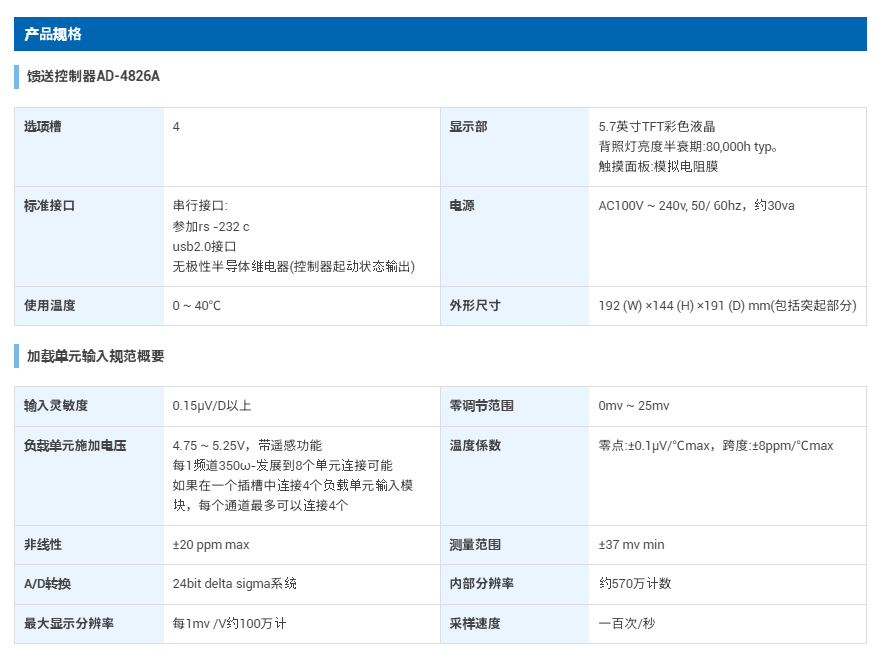Select the 馈送控制器AD-4826A section heading
The image size is (884, 660).
point(94,76)
